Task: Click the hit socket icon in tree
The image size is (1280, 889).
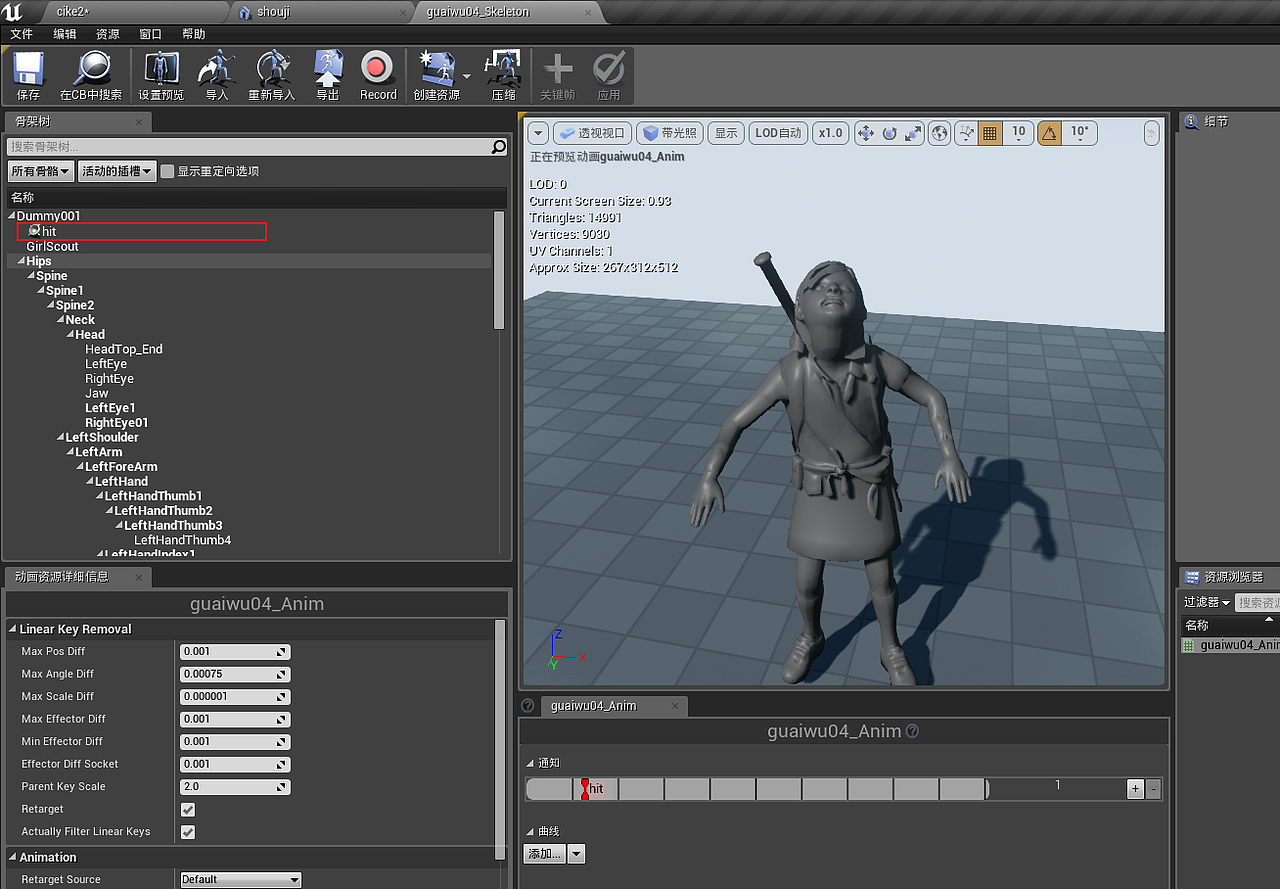Action: (x=34, y=231)
